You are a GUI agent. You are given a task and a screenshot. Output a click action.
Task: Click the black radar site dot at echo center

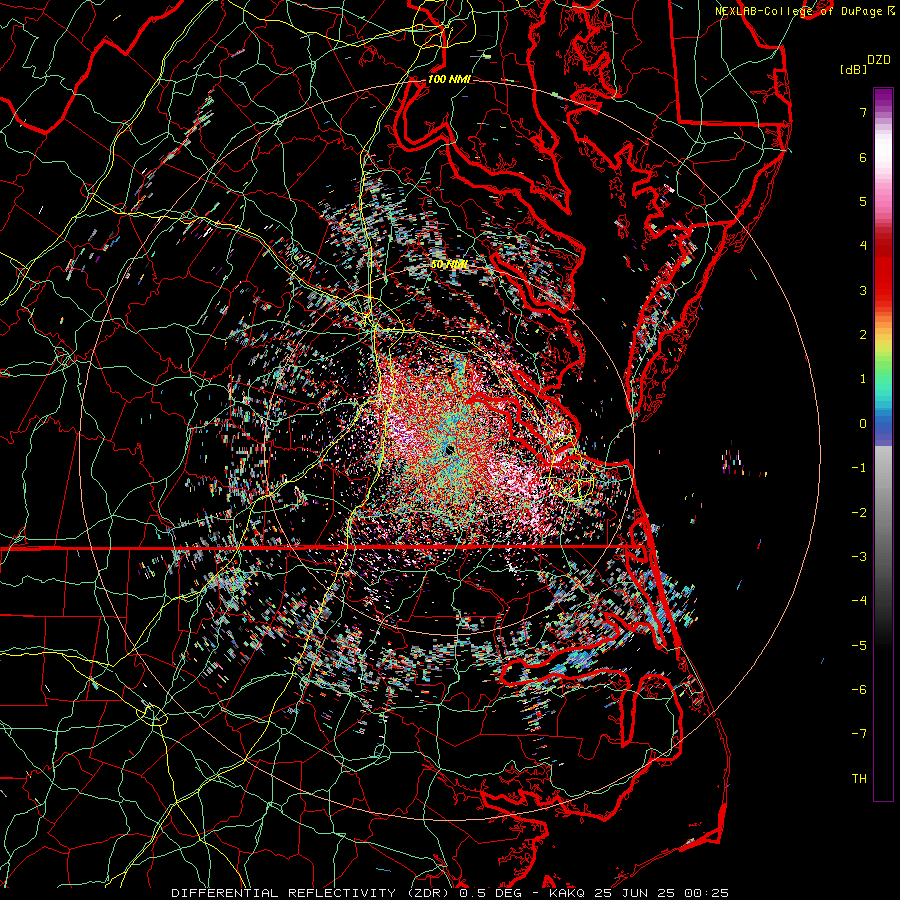point(449,451)
